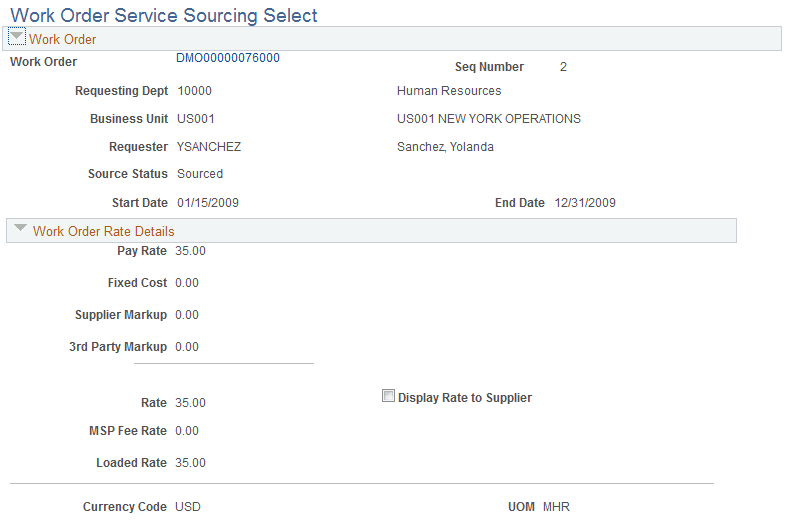Click the Display Rate to Supplier label
This screenshot has width=787, height=527.
465,398
